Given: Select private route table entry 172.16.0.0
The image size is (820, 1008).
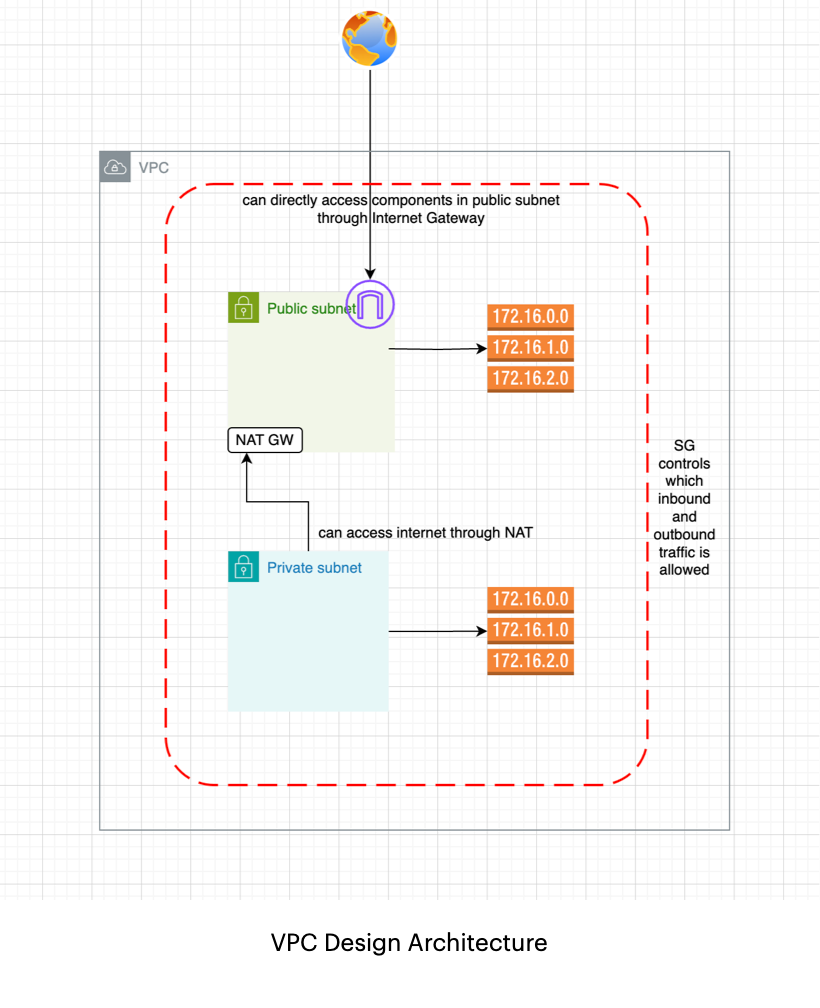Looking at the screenshot, I should click(530, 600).
